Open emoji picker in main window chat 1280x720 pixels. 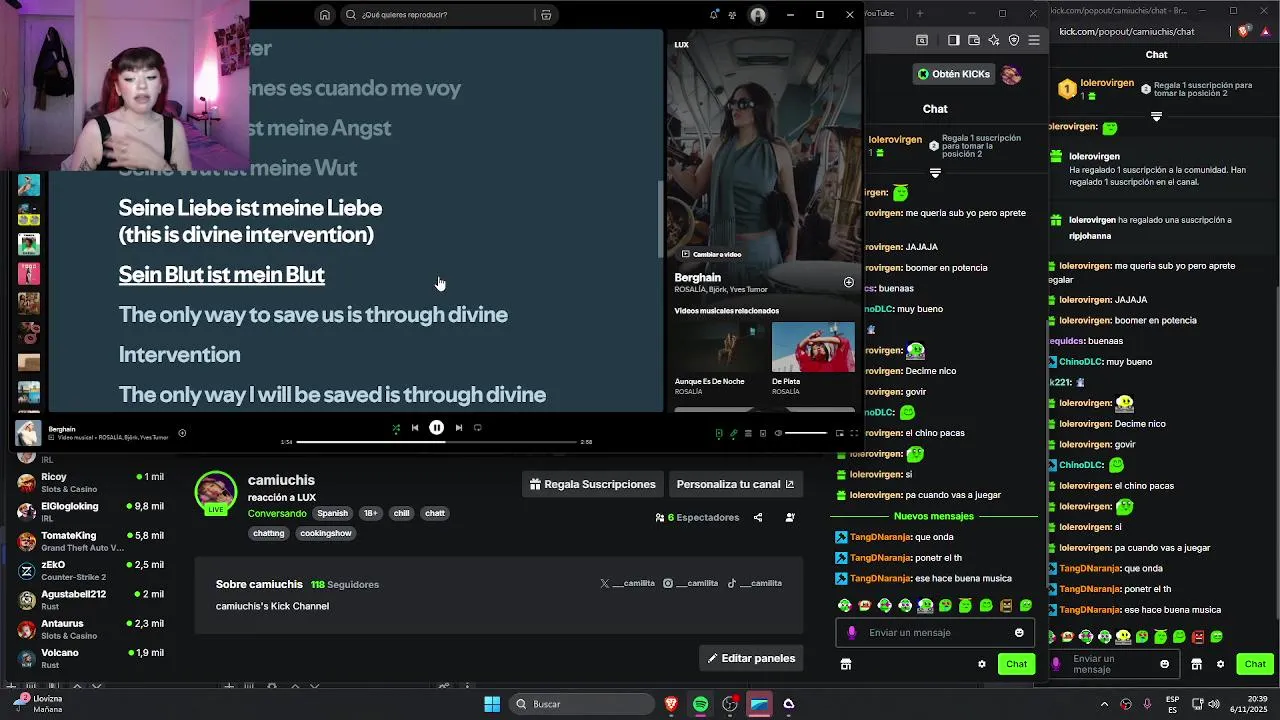[1019, 632]
